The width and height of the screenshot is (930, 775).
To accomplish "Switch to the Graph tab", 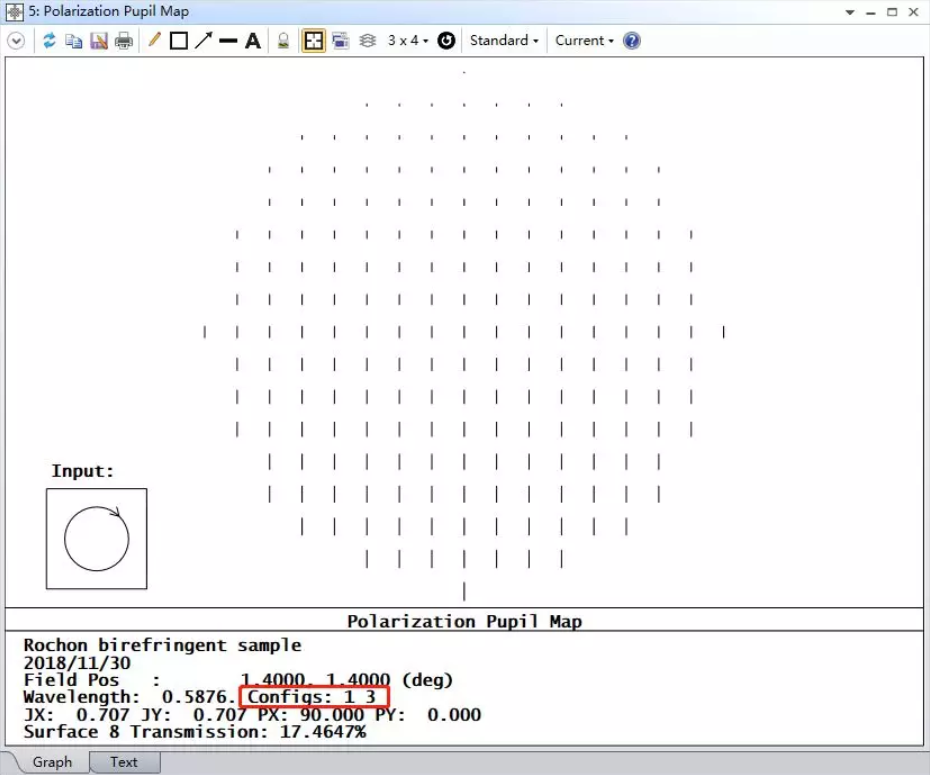I will click(x=52, y=762).
